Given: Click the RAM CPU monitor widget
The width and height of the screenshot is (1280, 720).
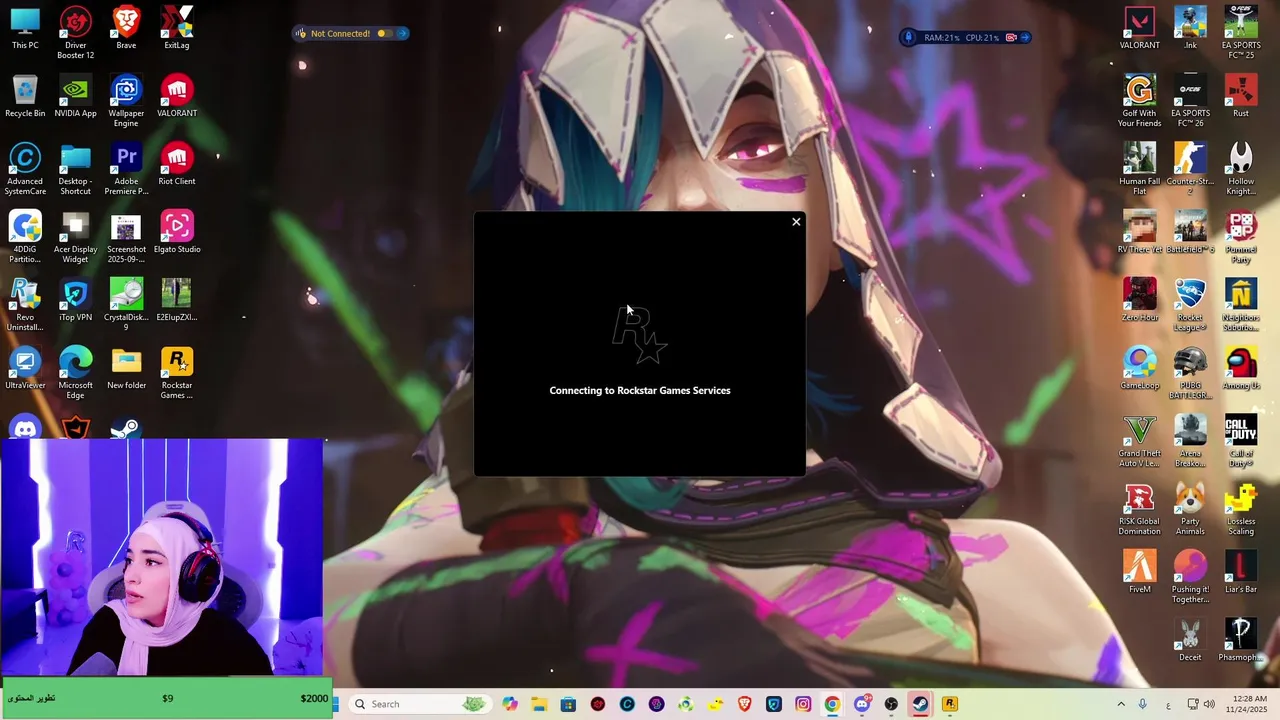Looking at the screenshot, I should pos(967,37).
